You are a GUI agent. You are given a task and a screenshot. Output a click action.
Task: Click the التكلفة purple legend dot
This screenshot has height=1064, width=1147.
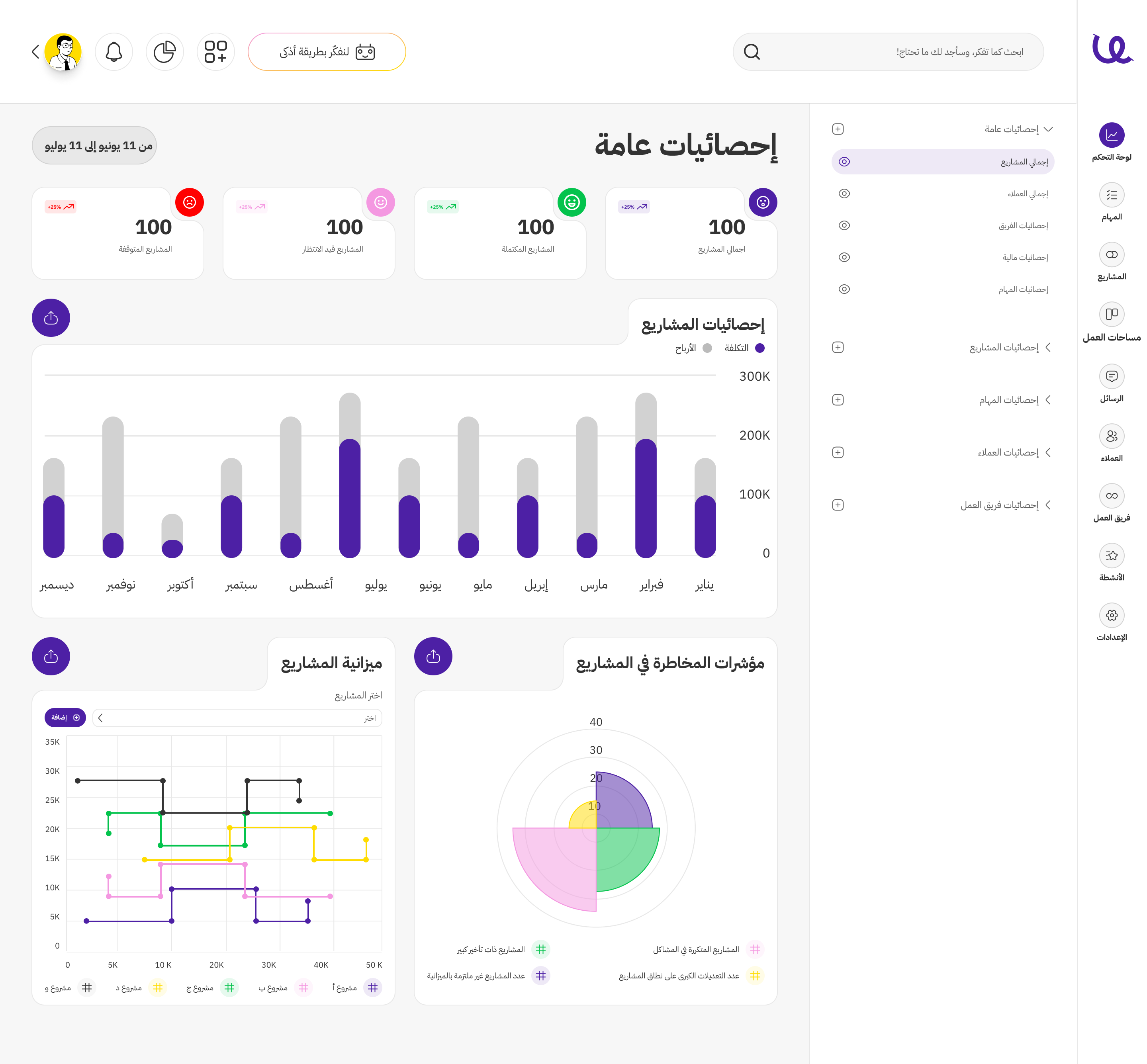click(x=759, y=348)
